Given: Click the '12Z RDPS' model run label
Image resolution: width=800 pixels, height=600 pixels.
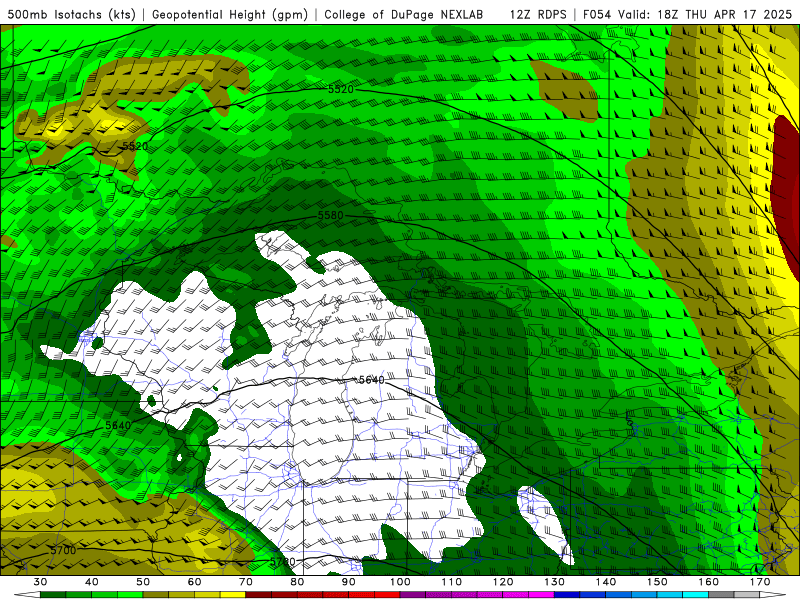Looking at the screenshot, I should (x=538, y=15).
